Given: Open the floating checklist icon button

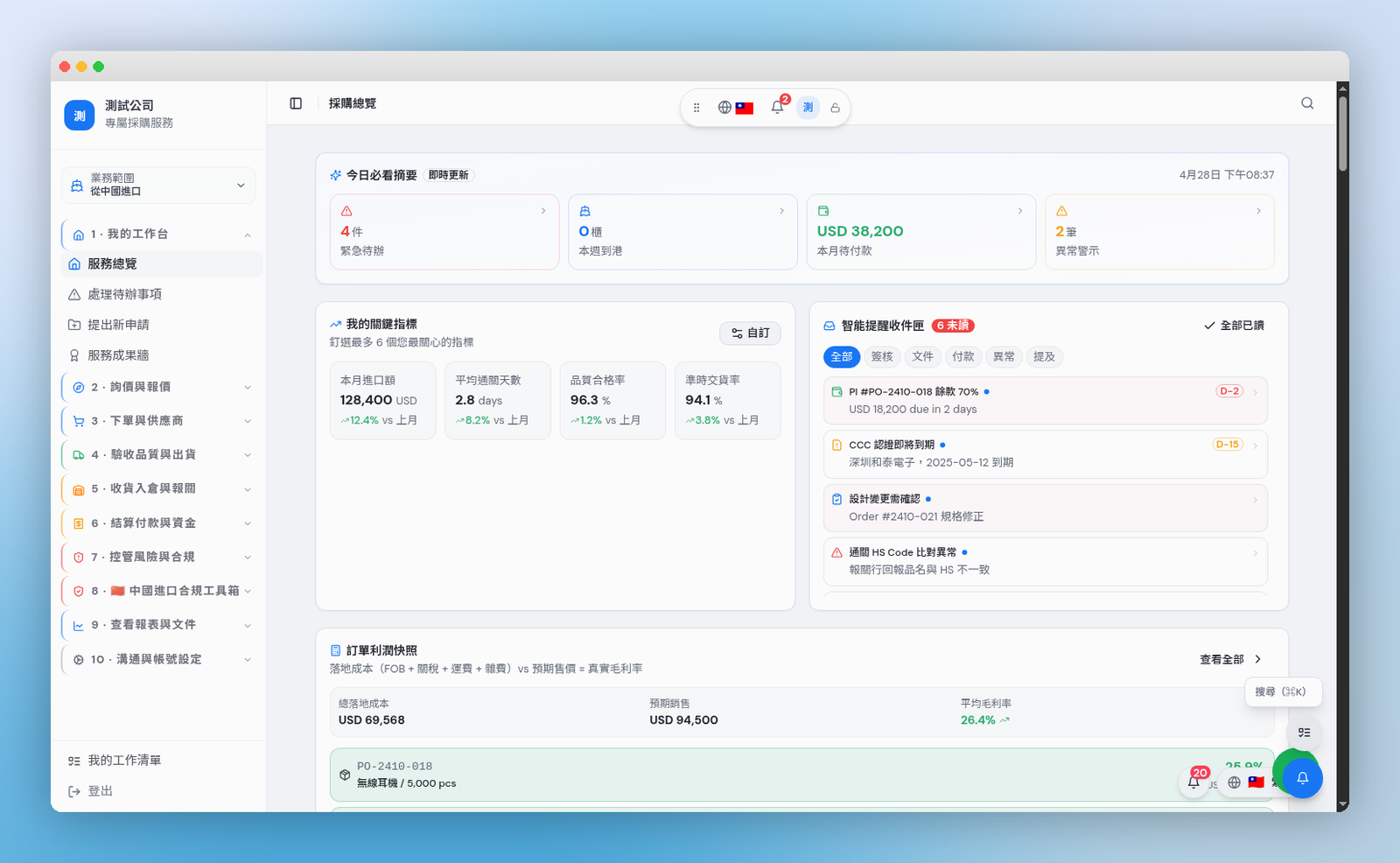Looking at the screenshot, I should [1304, 733].
